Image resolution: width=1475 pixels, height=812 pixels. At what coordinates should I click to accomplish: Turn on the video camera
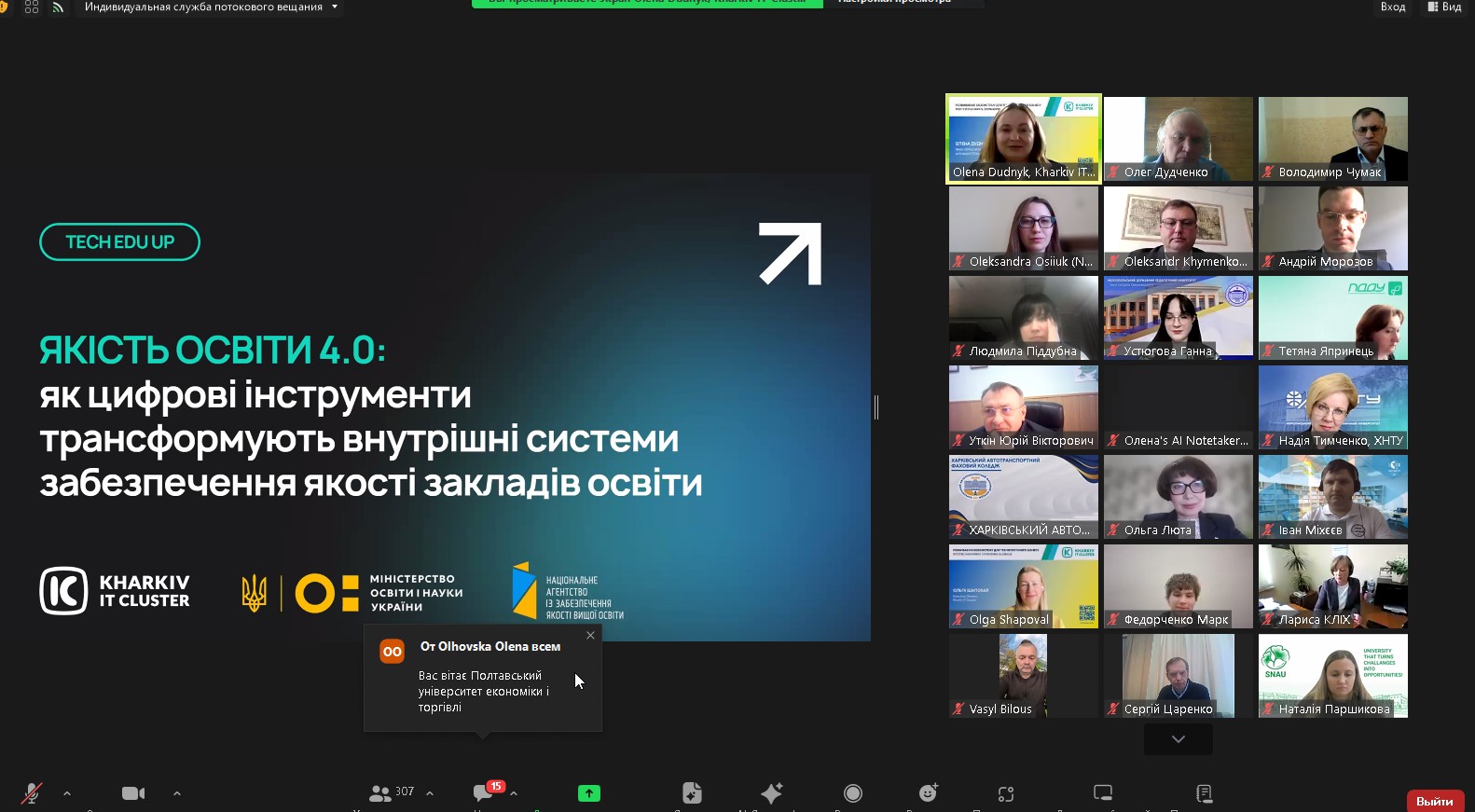coord(133,793)
